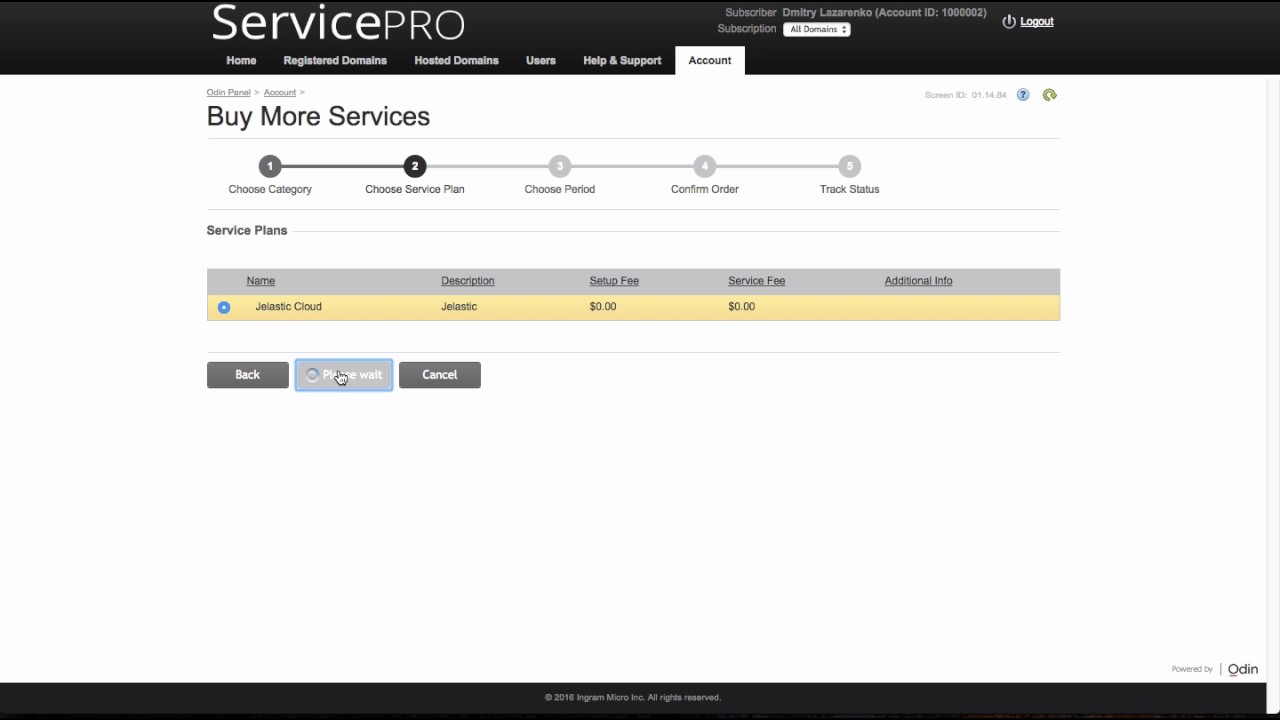Click step 5 Track Status circle
This screenshot has height=720, width=1280.
pos(850,166)
